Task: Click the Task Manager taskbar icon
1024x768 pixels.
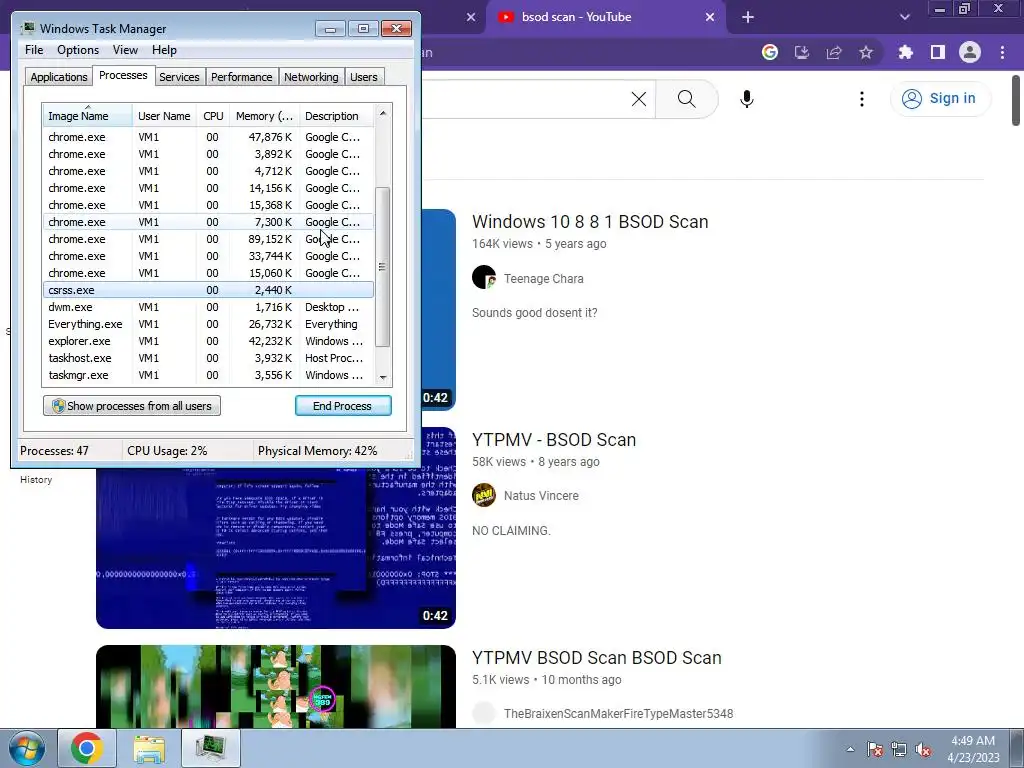Action: [x=211, y=748]
